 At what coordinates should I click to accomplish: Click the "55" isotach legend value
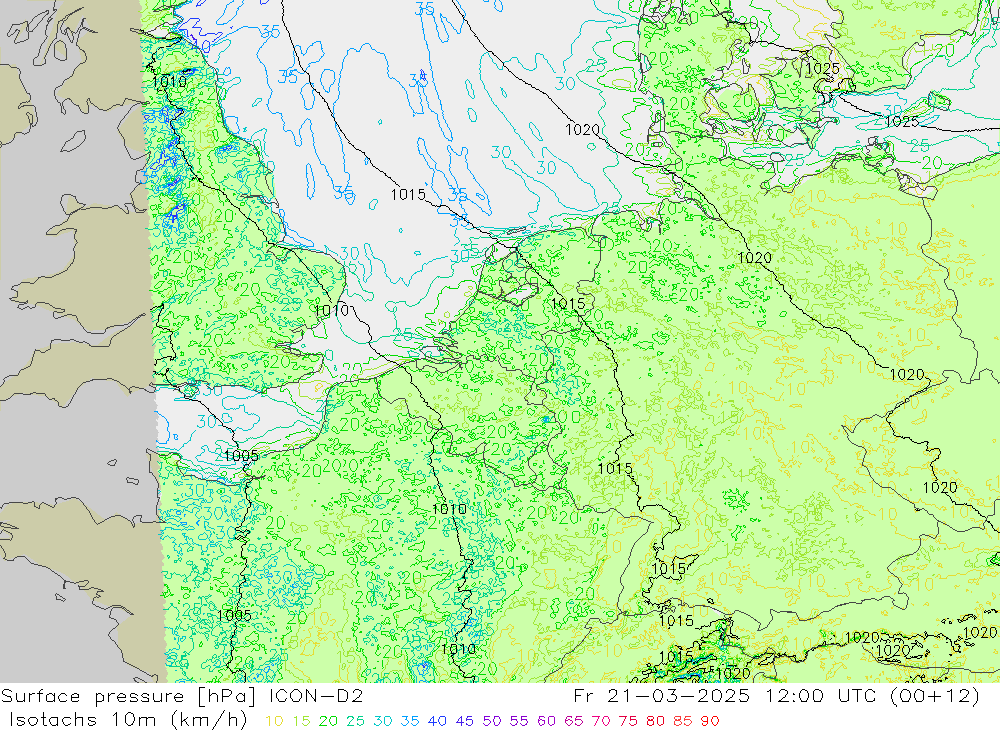[518, 721]
